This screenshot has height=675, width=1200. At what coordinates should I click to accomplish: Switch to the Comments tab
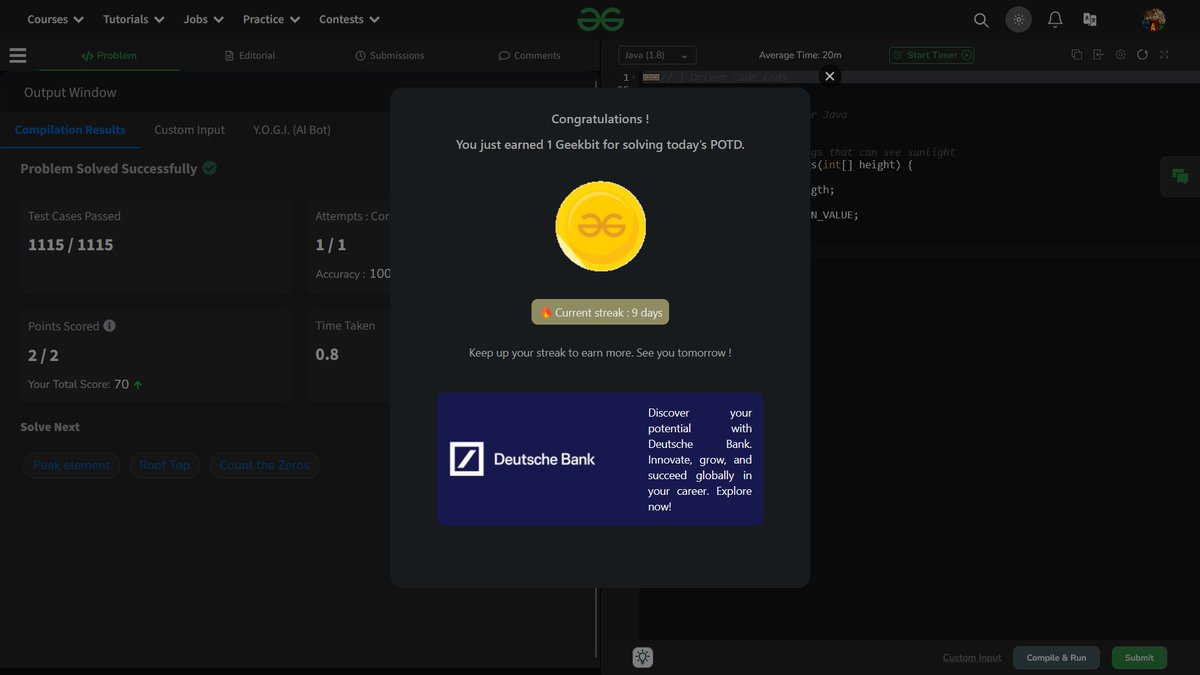[529, 56]
